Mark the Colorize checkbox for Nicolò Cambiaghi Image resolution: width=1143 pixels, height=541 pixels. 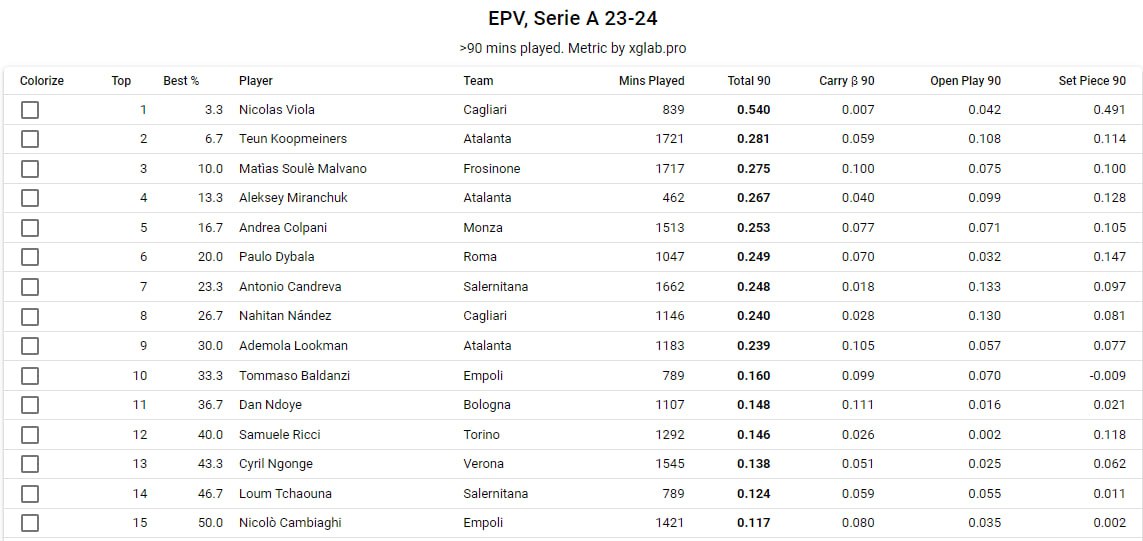coord(30,523)
